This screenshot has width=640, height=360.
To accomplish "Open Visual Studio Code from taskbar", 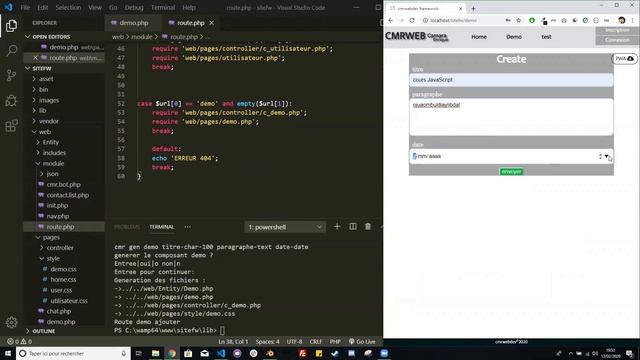I will tap(221, 353).
